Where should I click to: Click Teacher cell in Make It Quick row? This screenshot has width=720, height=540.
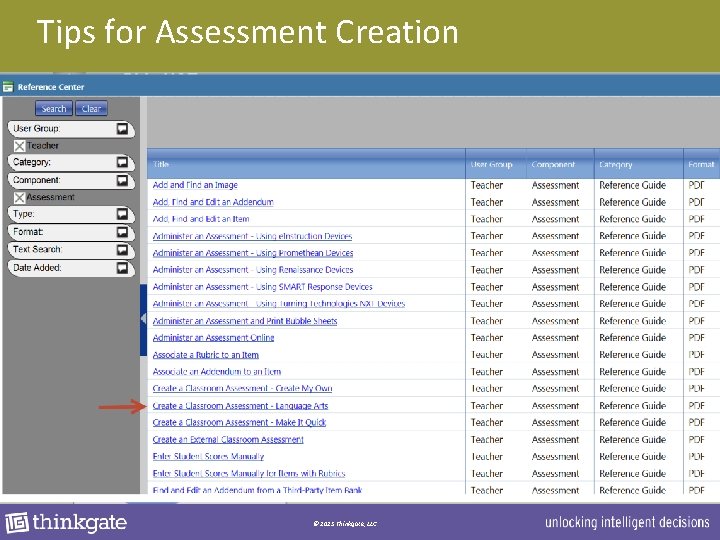tap(487, 422)
